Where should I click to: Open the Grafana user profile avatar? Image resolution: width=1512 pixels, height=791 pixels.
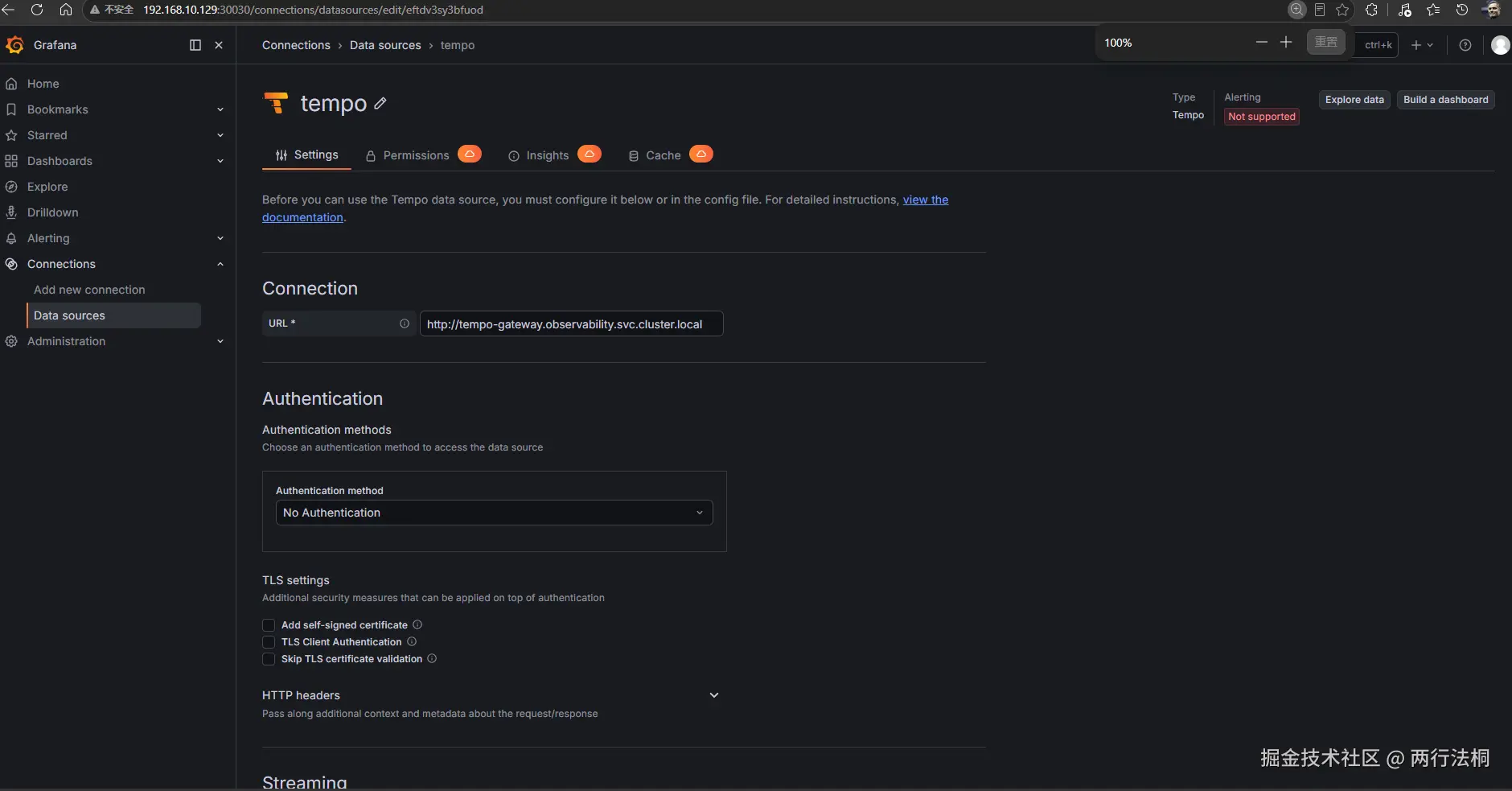1501,45
